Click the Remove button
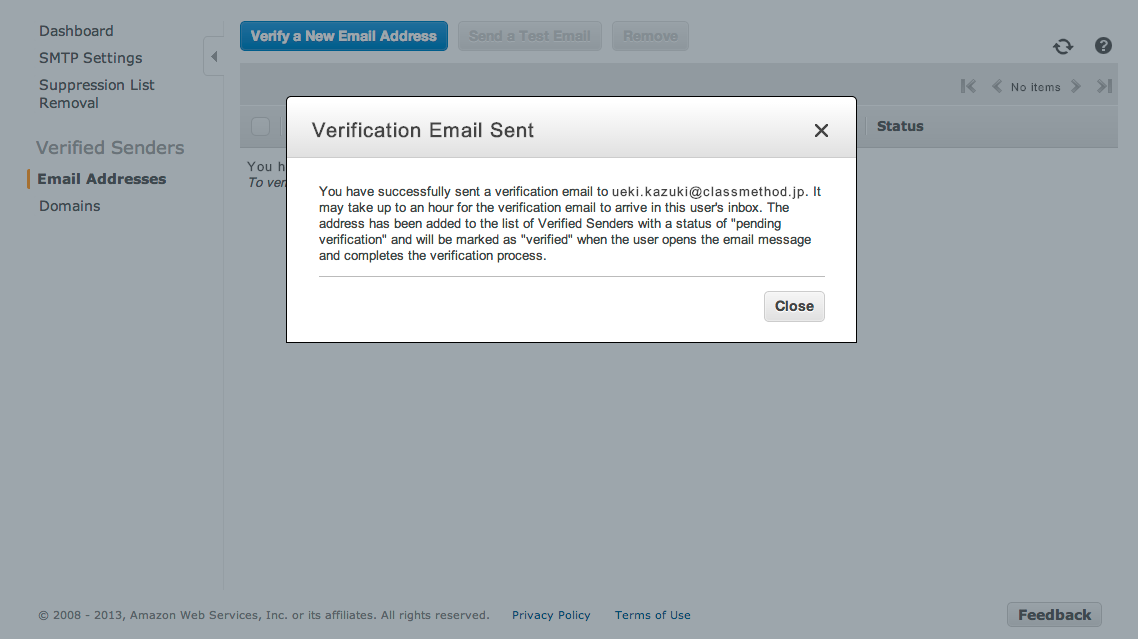The image size is (1138, 639). click(650, 36)
